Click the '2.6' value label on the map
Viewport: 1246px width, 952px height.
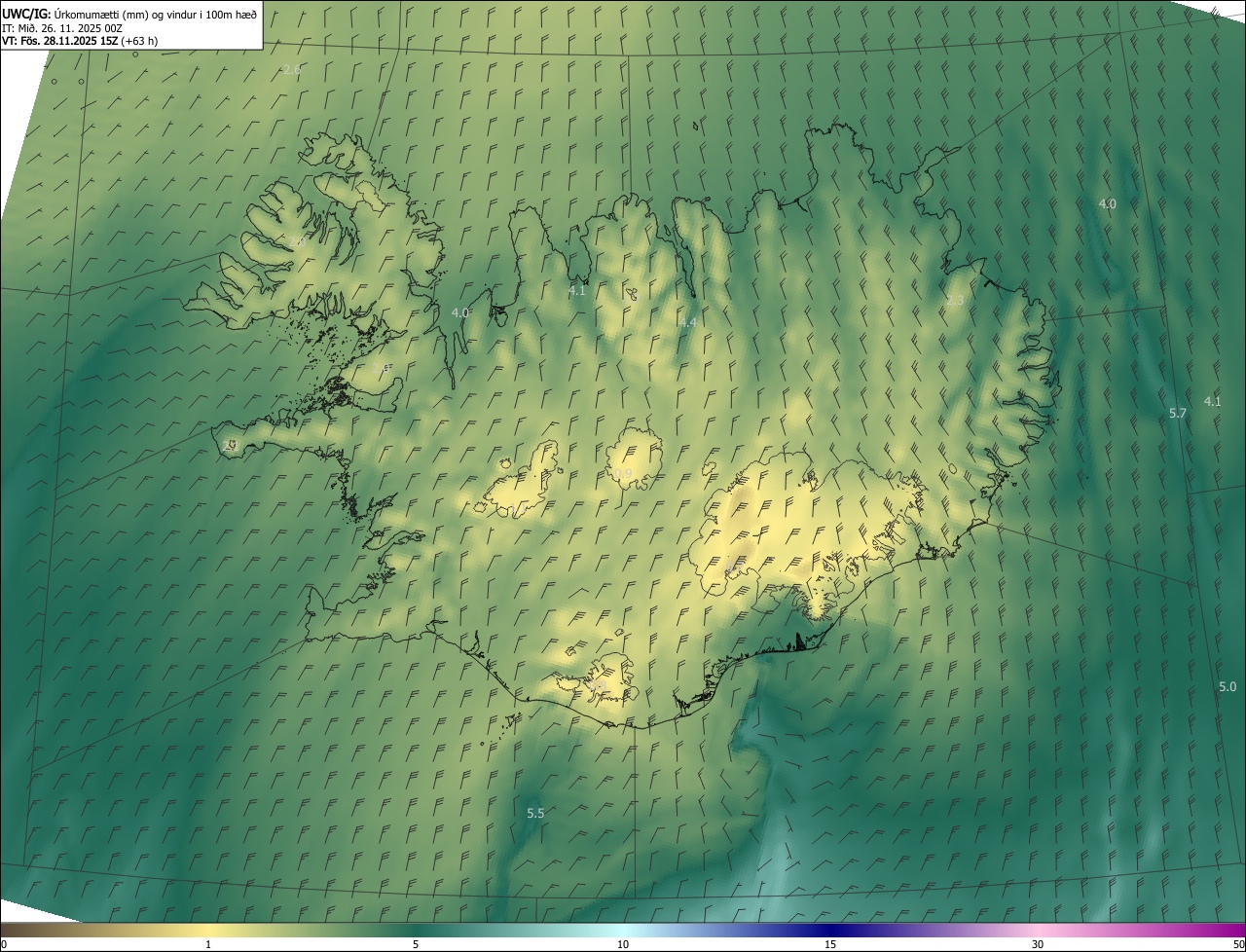[291, 70]
